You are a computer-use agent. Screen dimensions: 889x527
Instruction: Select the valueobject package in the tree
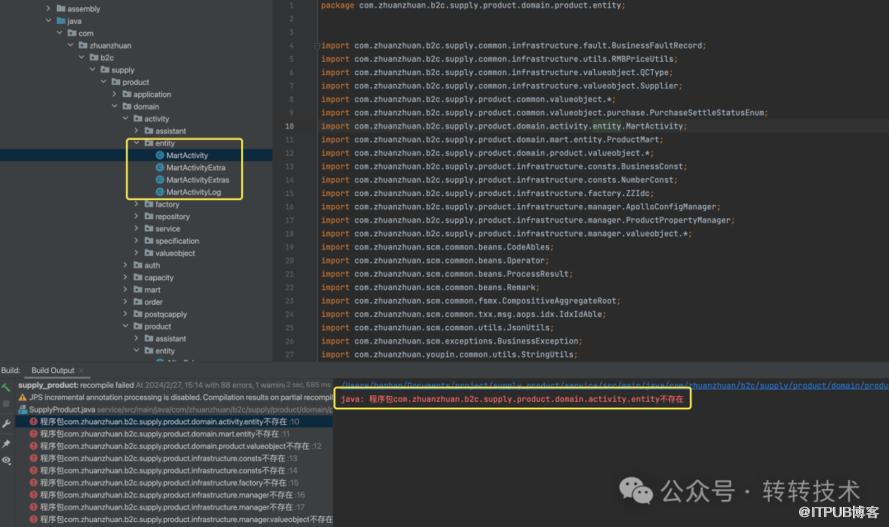(x=175, y=253)
